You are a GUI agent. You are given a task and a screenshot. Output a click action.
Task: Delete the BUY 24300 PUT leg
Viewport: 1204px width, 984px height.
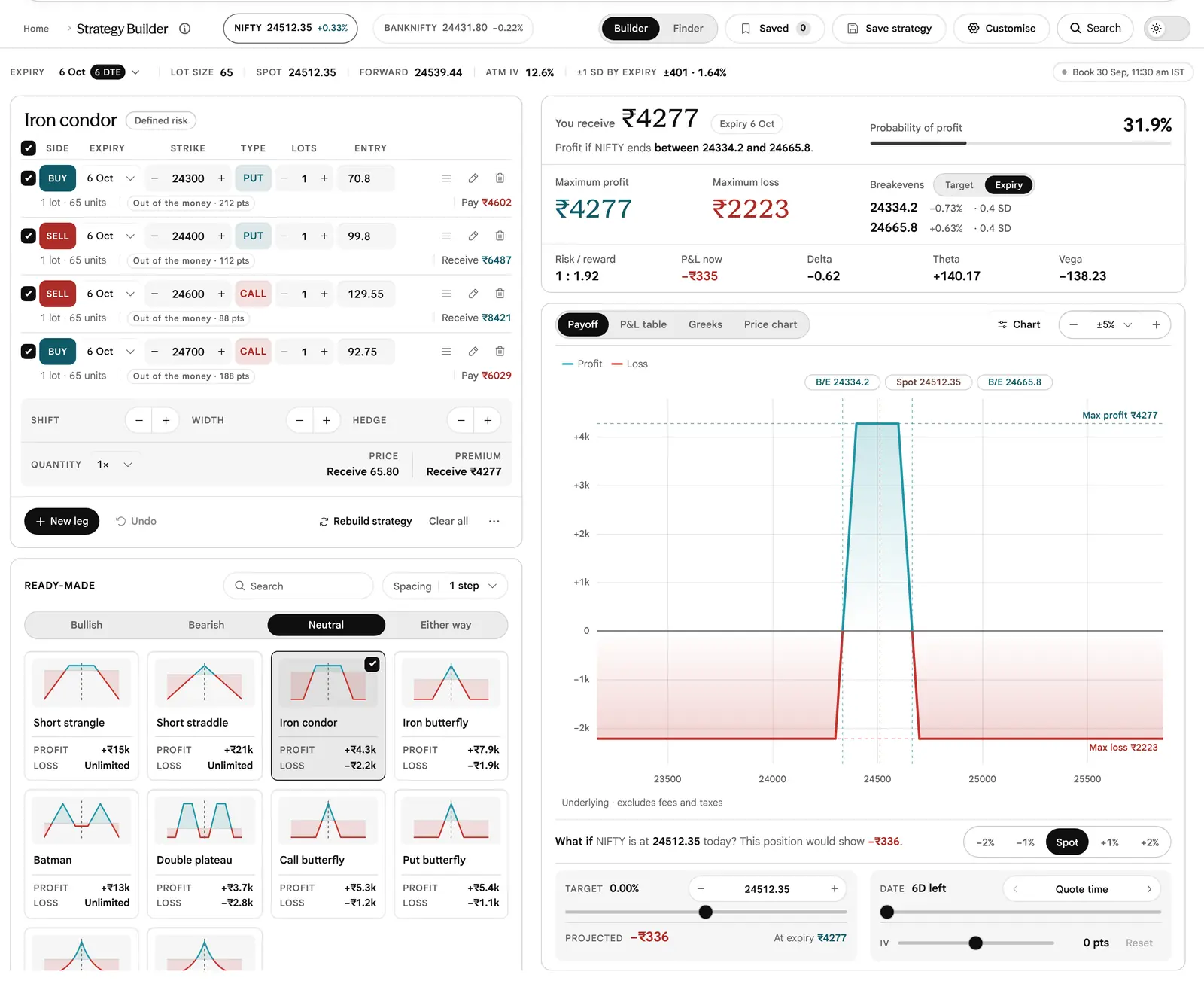point(500,178)
